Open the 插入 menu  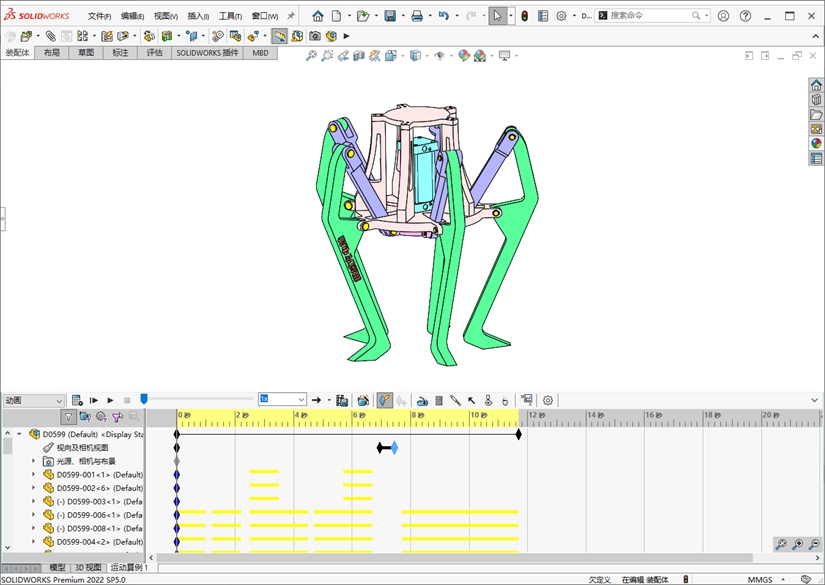198,16
